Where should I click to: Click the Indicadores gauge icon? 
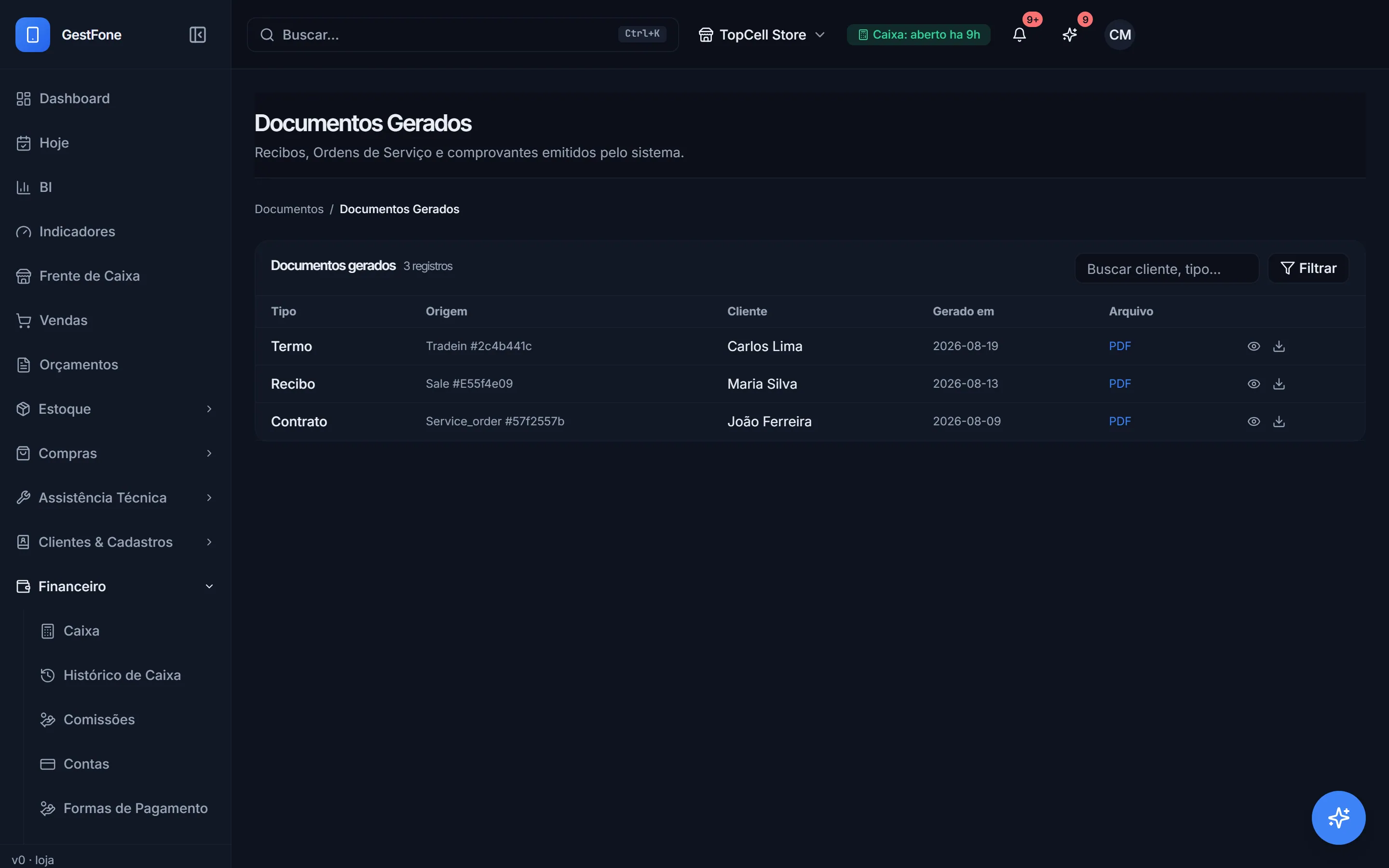(24, 232)
